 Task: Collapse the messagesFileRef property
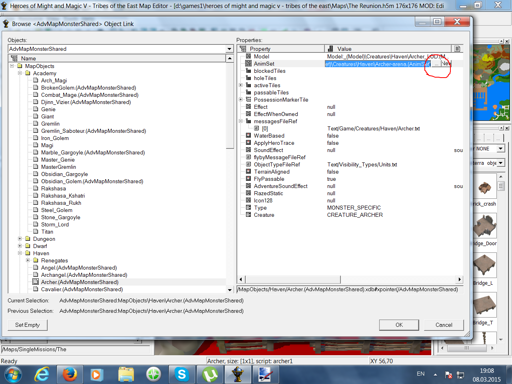point(241,121)
